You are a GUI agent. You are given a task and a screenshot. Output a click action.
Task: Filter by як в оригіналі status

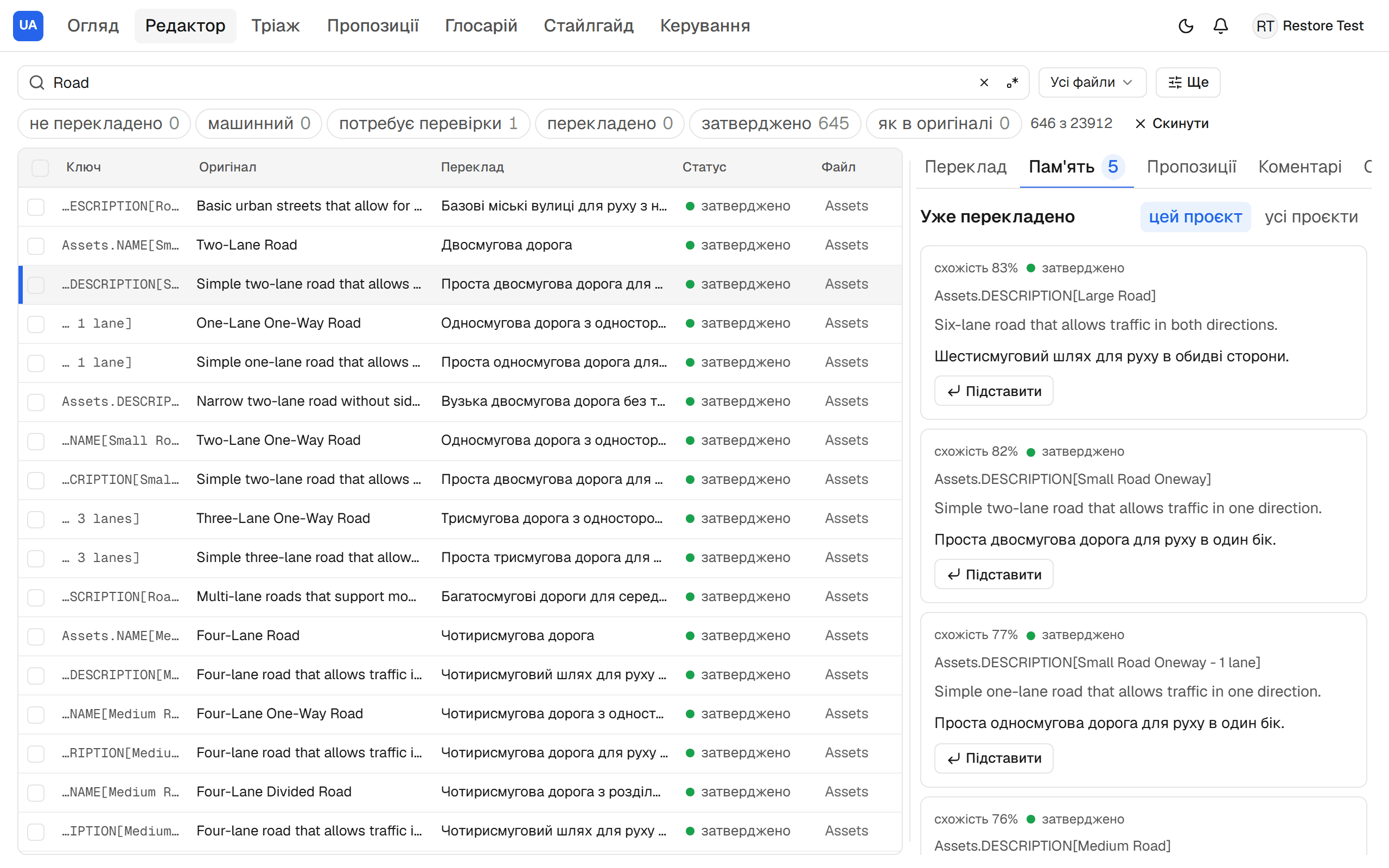[x=944, y=124]
